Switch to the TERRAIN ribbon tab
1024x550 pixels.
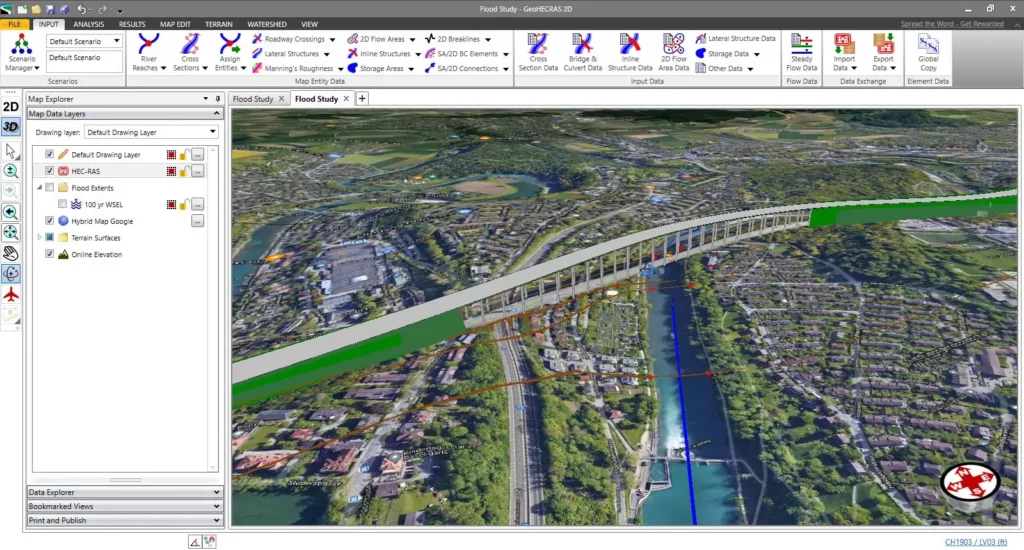tap(219, 23)
